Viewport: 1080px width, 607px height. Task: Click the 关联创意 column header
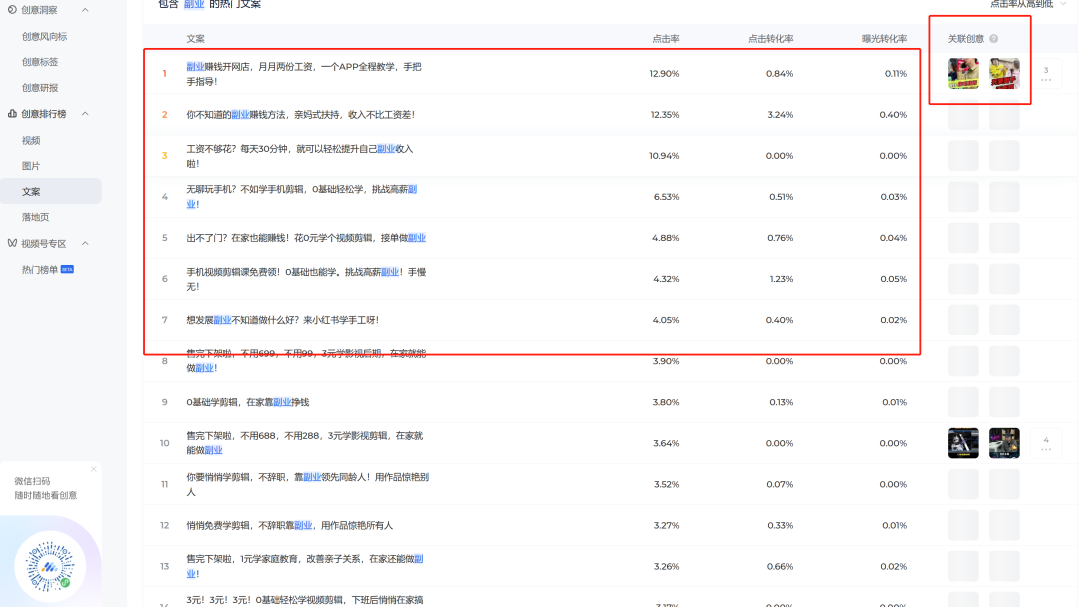(x=966, y=39)
